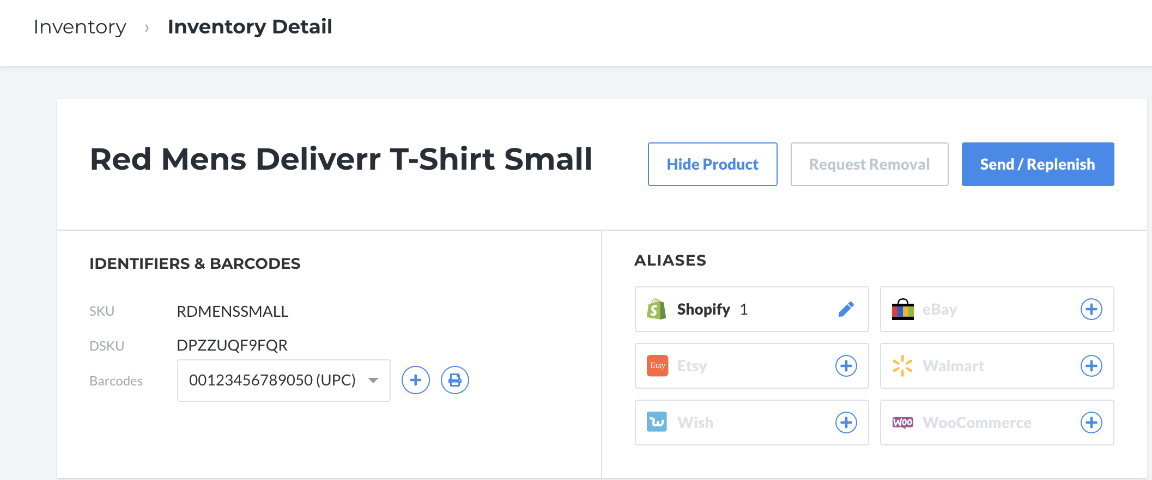Add a new barcode with plus icon
This screenshot has width=1152, height=480.
pos(415,380)
